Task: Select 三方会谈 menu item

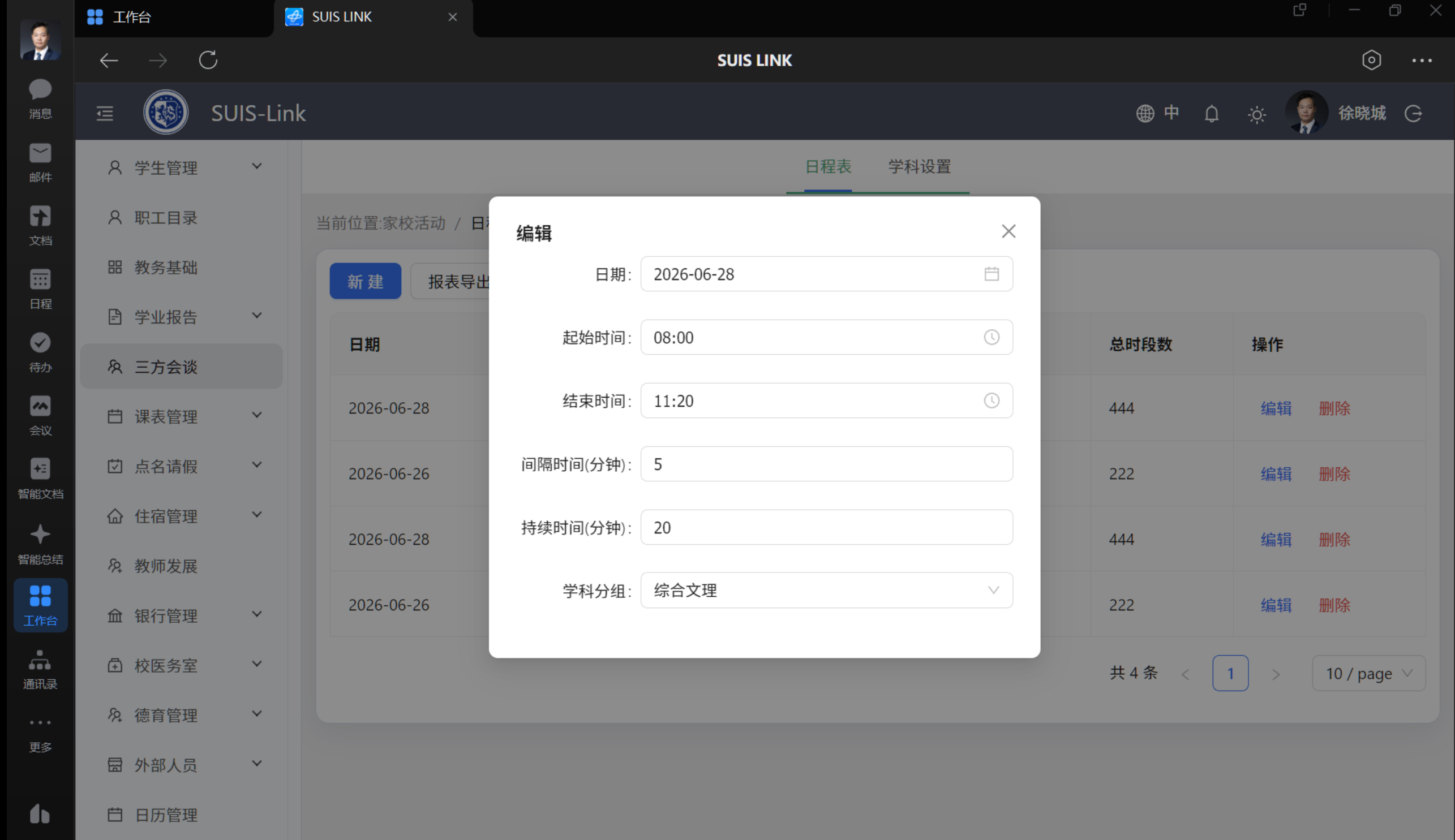Action: (x=181, y=367)
